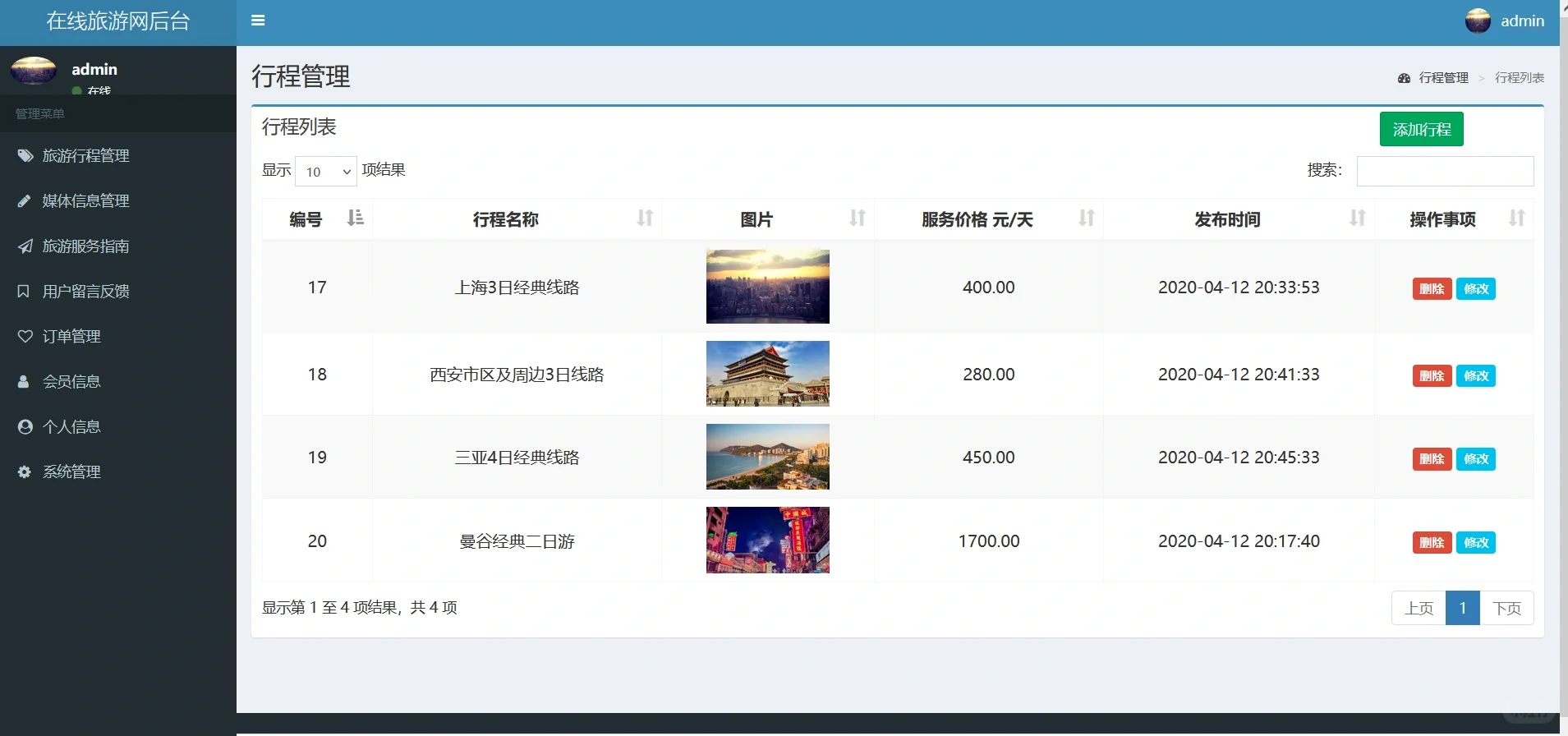Sort by 行程名称 using its sort arrows
1568x736 pixels.
coord(645,218)
